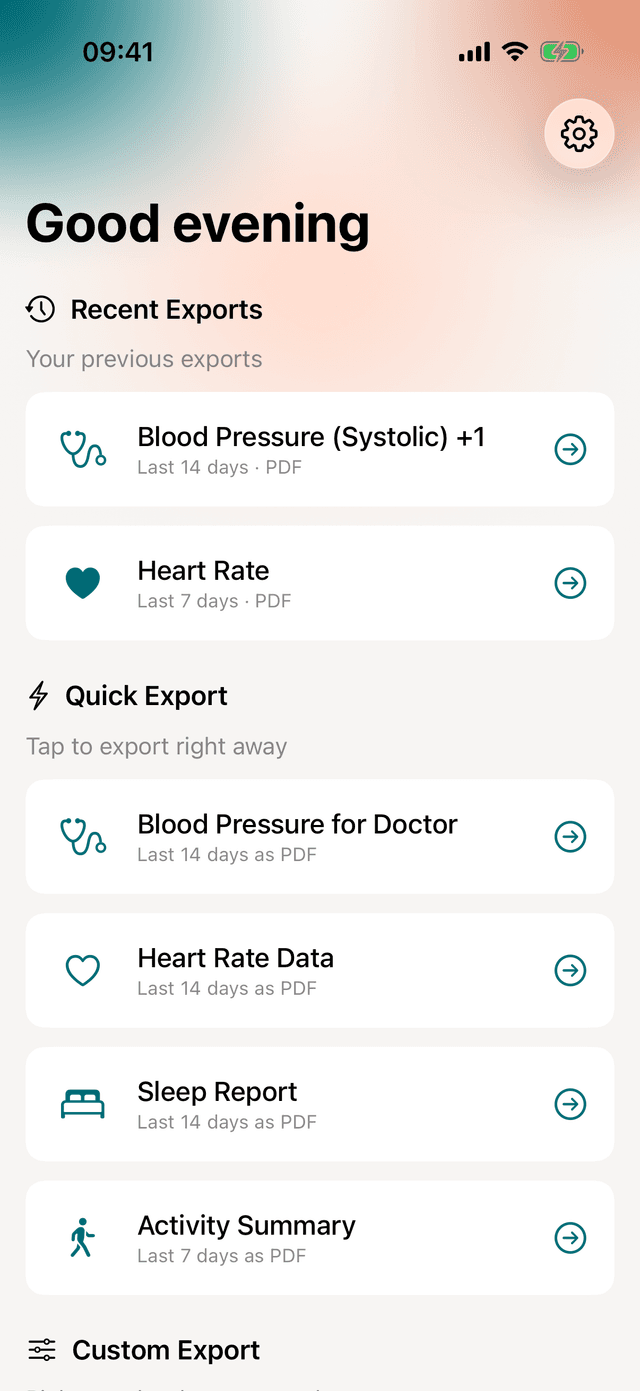Click the lightning bolt icon next to Quick Export
This screenshot has width=640, height=1391.
click(x=37, y=695)
